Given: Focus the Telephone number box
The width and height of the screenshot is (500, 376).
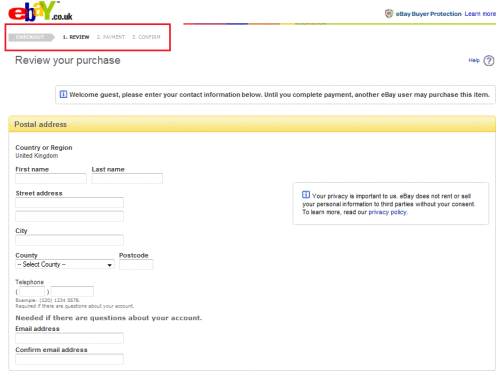Looking at the screenshot, I should point(72,292).
